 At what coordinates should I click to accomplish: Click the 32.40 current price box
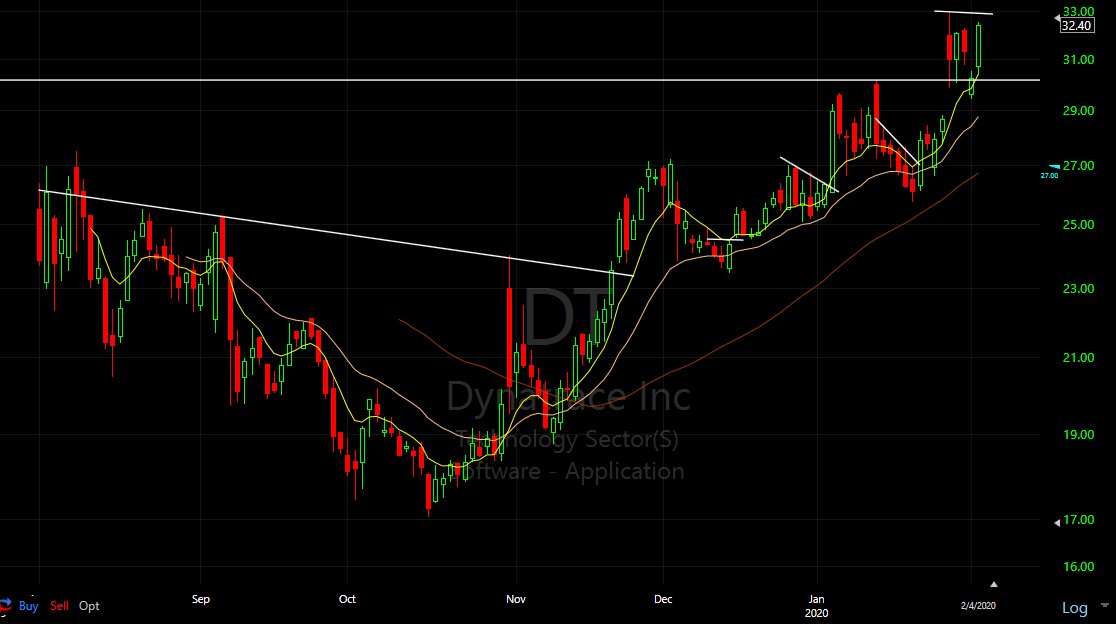[x=1076, y=26]
